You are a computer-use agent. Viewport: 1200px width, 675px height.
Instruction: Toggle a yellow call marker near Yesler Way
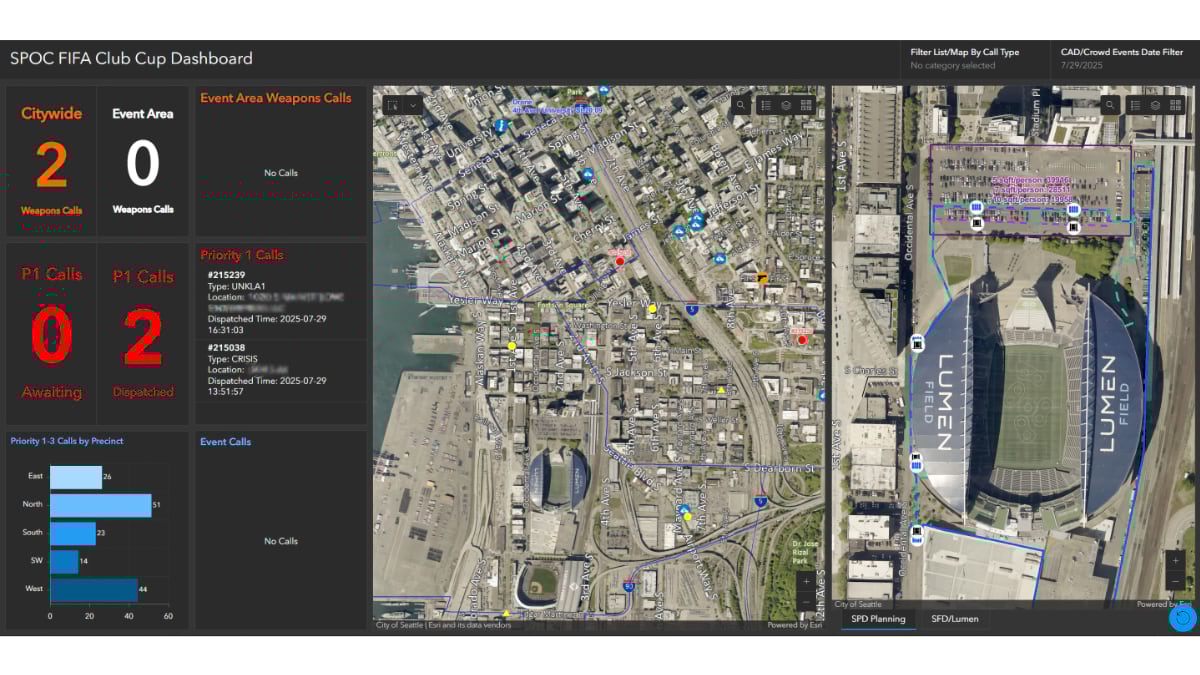pos(650,309)
